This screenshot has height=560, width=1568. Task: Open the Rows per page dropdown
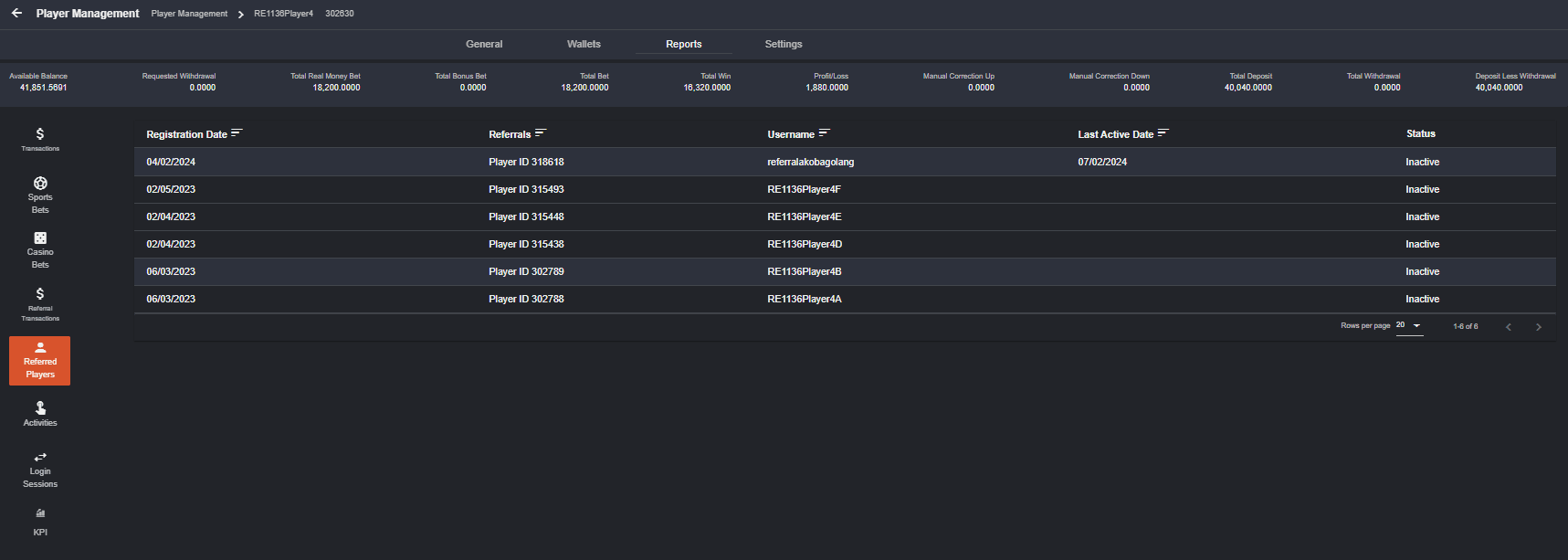[x=1409, y=325]
